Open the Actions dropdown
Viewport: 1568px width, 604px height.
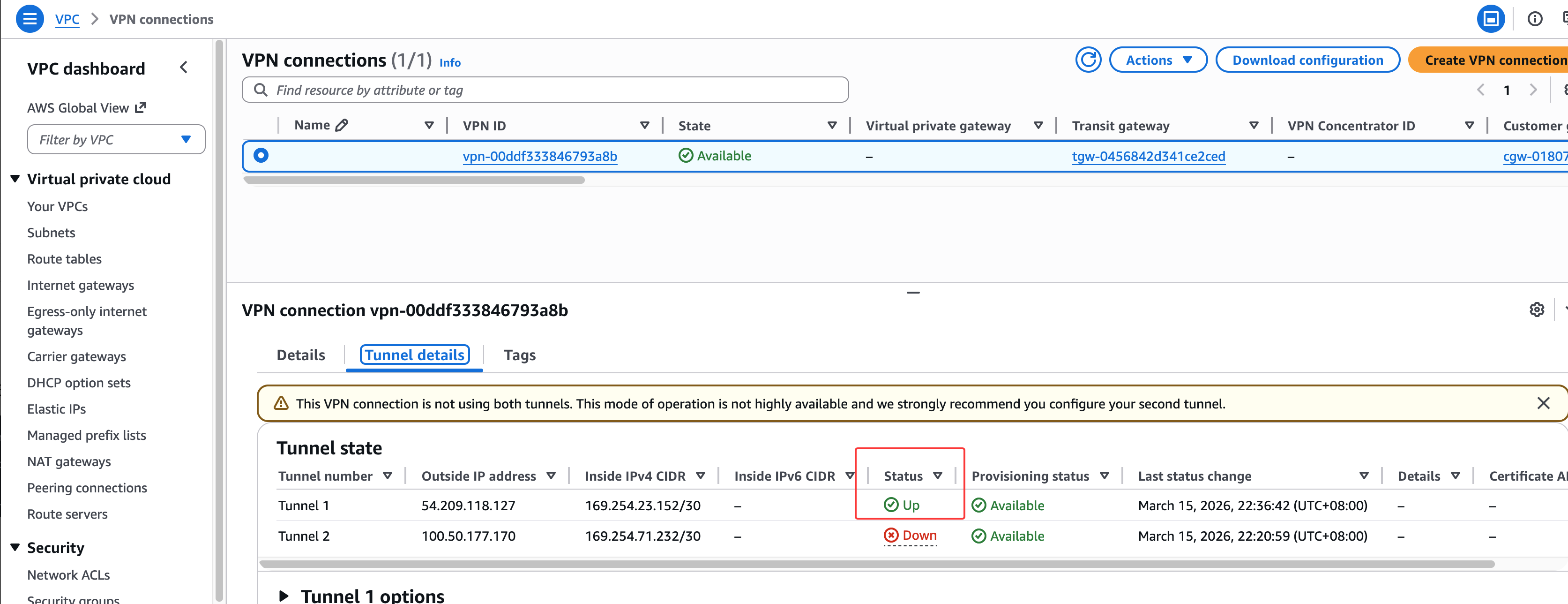coord(1158,60)
